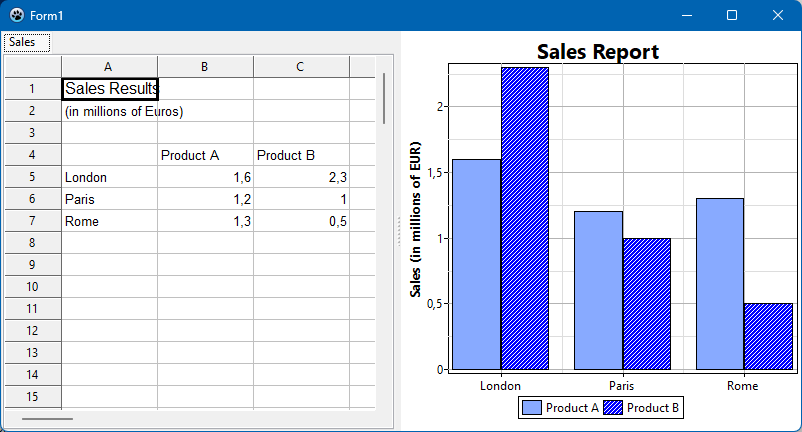Select column C header
The width and height of the screenshot is (802, 432).
coord(301,67)
